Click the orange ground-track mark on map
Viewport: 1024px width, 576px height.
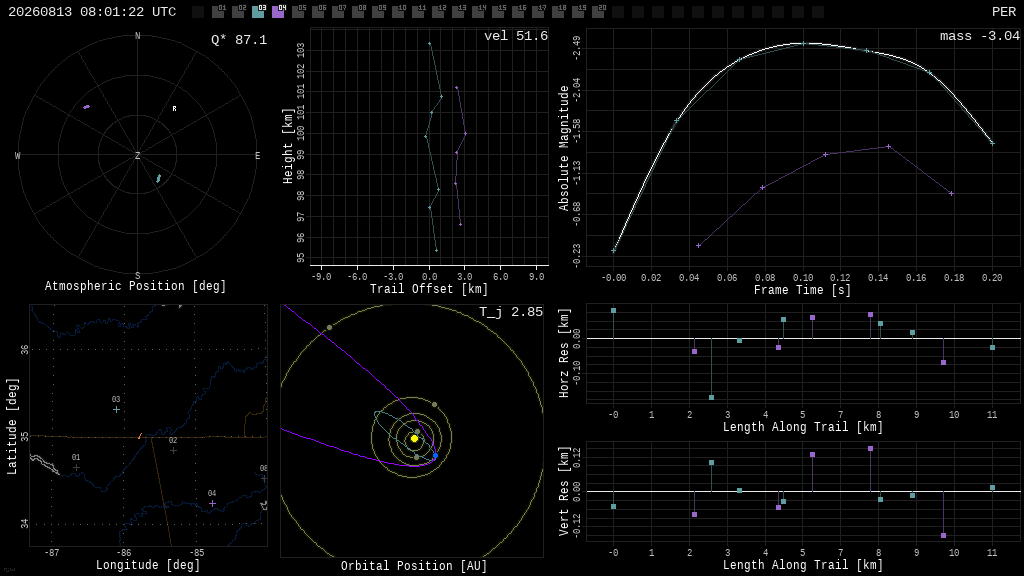(x=140, y=436)
